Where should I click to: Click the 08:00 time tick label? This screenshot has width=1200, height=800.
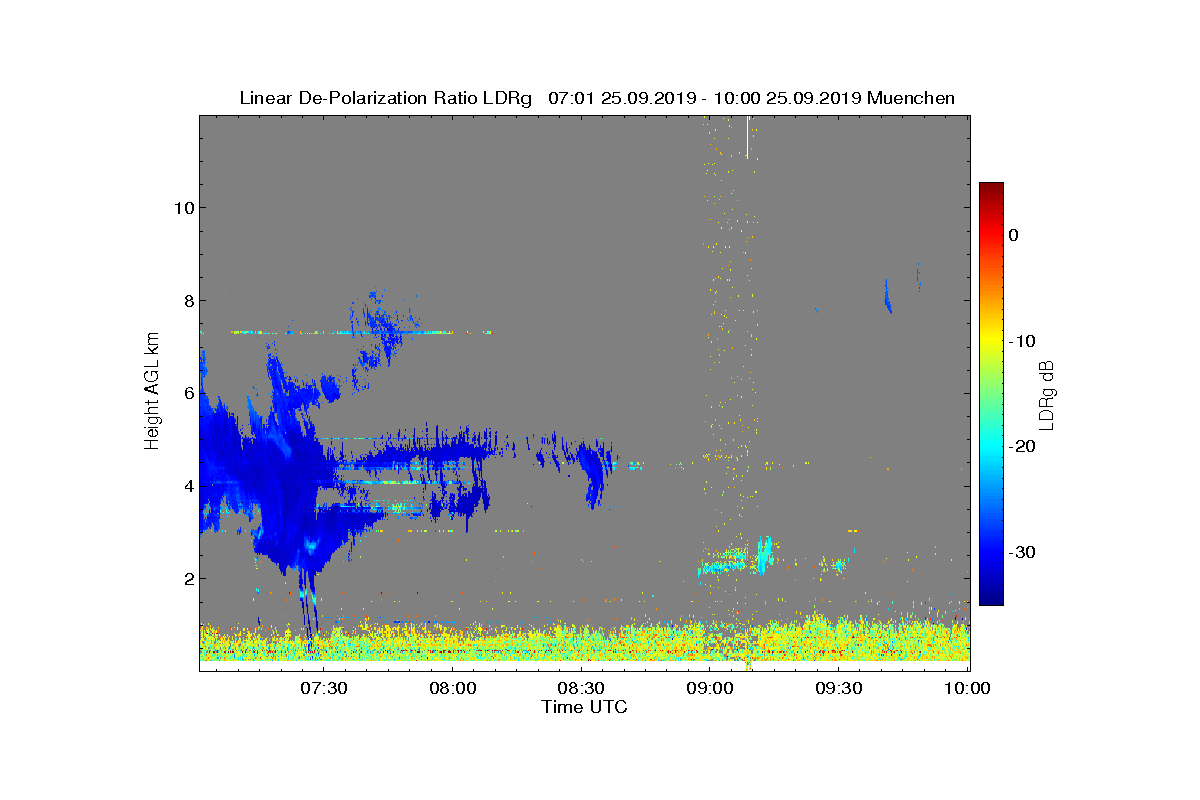pyautogui.click(x=453, y=688)
